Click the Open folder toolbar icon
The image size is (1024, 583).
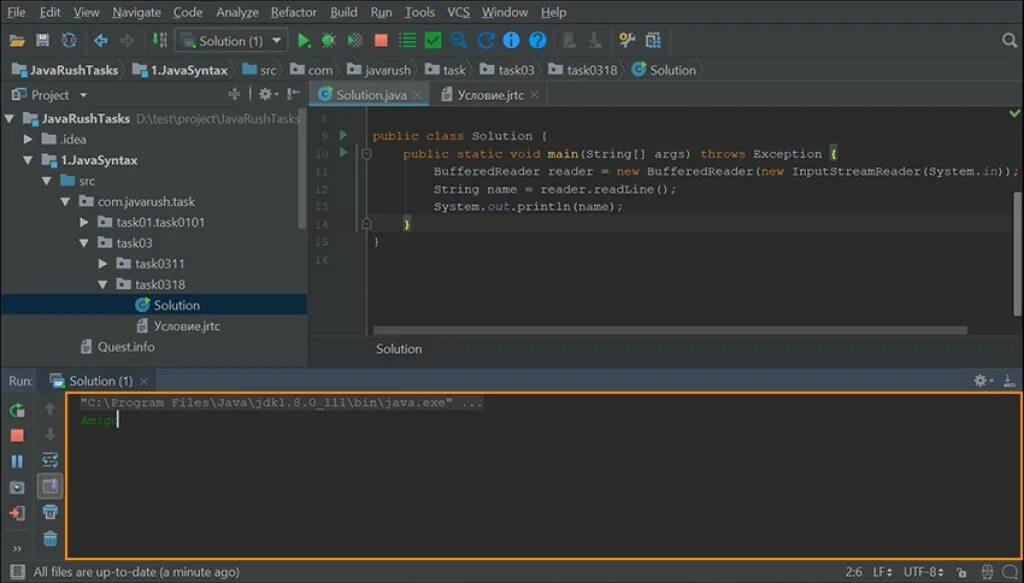coord(17,40)
